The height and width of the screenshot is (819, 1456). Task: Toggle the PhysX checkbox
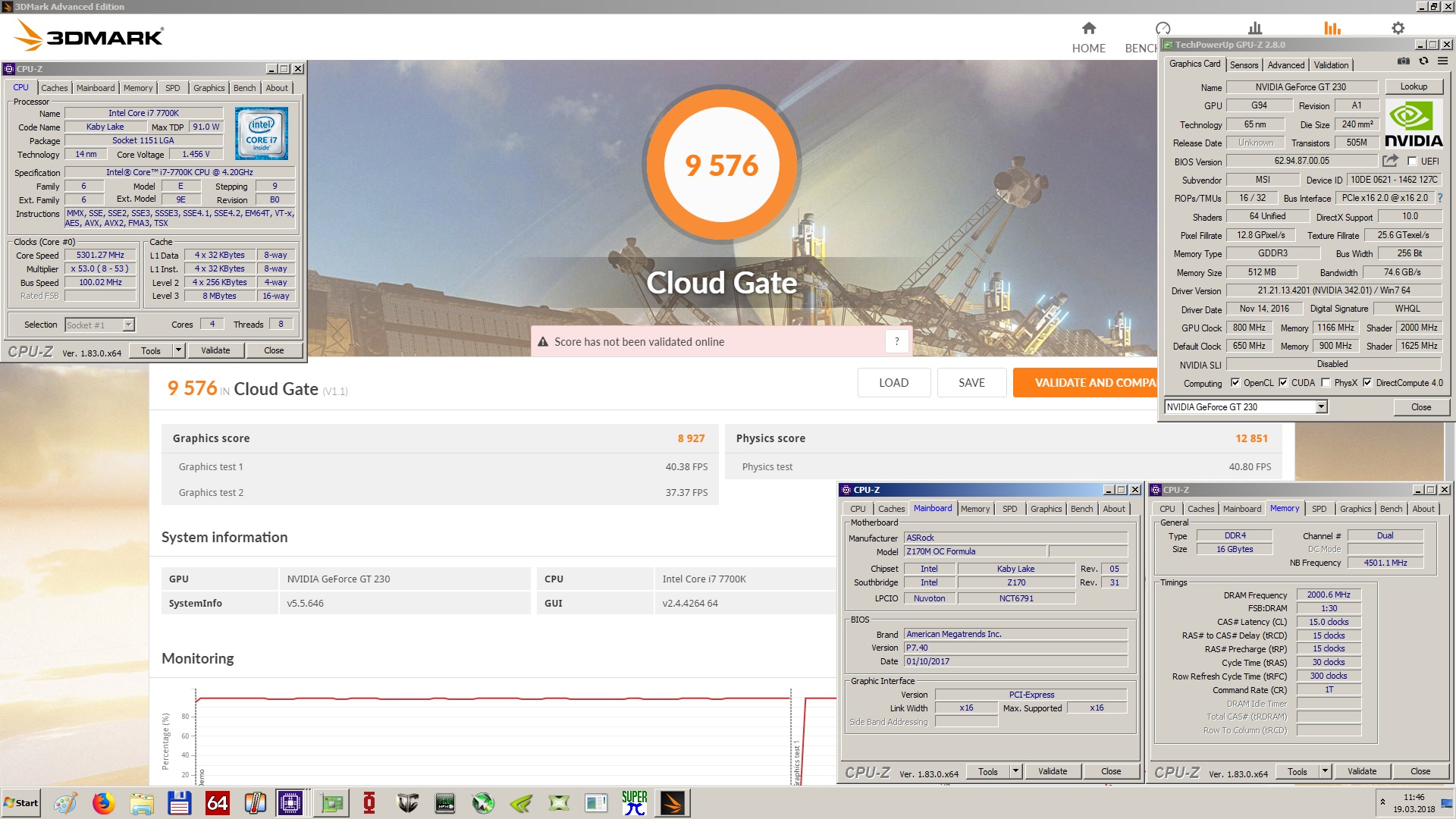[1326, 383]
